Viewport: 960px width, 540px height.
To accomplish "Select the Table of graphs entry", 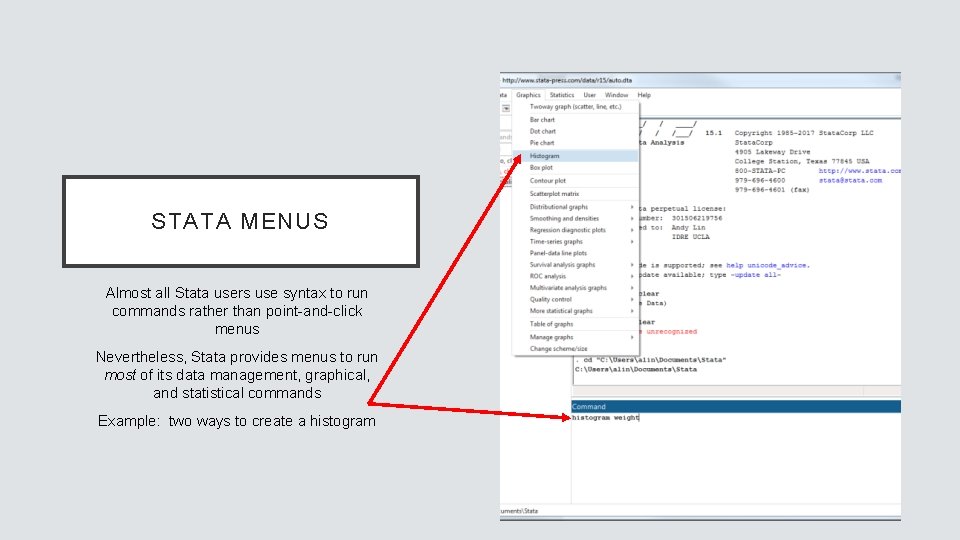I will click(x=575, y=324).
